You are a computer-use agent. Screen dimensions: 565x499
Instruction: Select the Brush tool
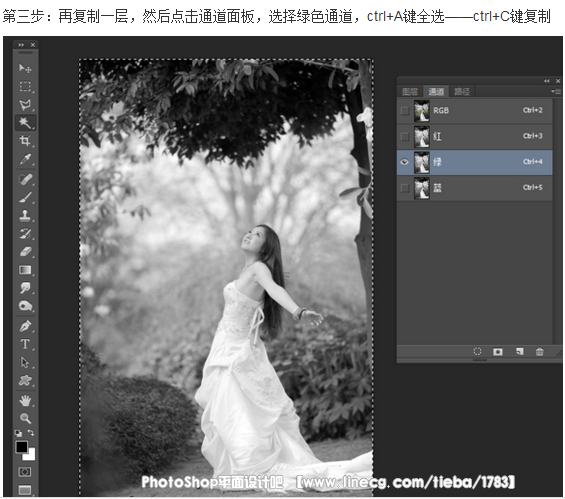25,197
